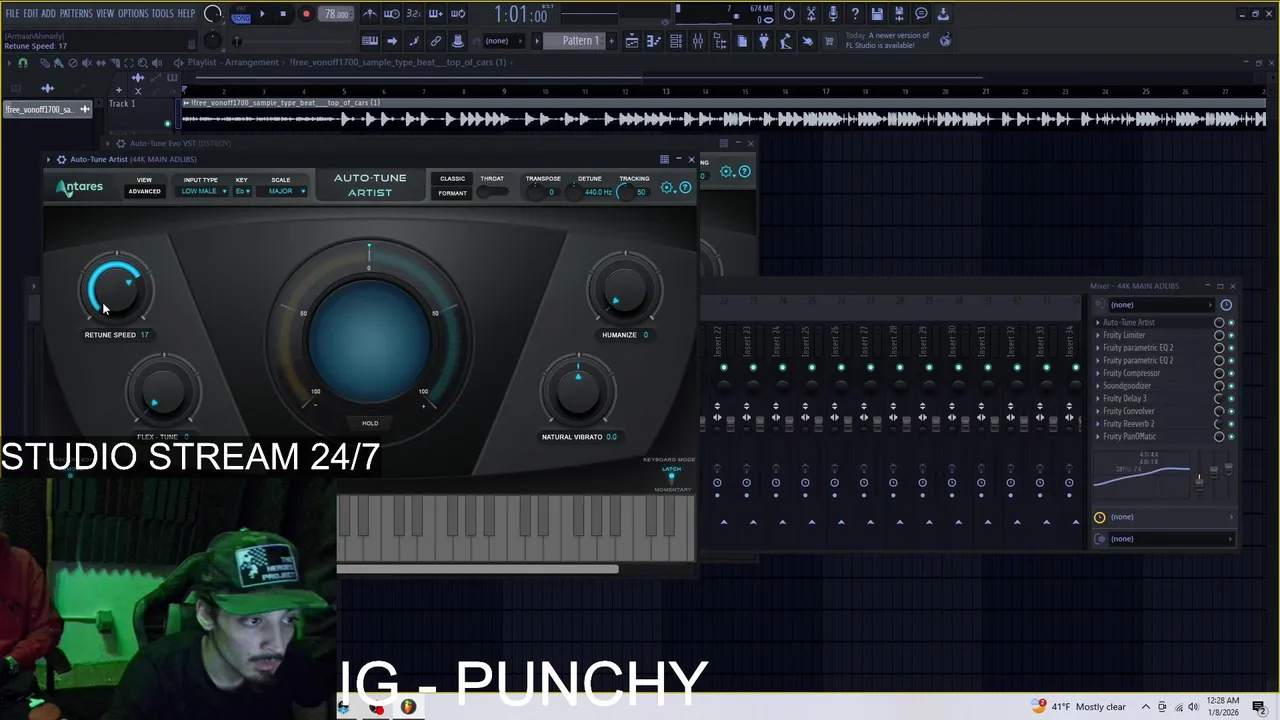Toggle the metronome icon
The image size is (1280, 720).
pos(370,14)
